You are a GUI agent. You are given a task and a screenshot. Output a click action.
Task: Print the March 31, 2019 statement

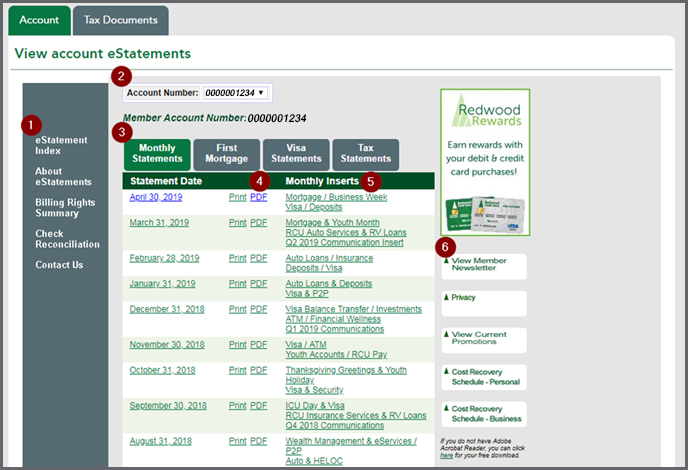click(x=237, y=223)
